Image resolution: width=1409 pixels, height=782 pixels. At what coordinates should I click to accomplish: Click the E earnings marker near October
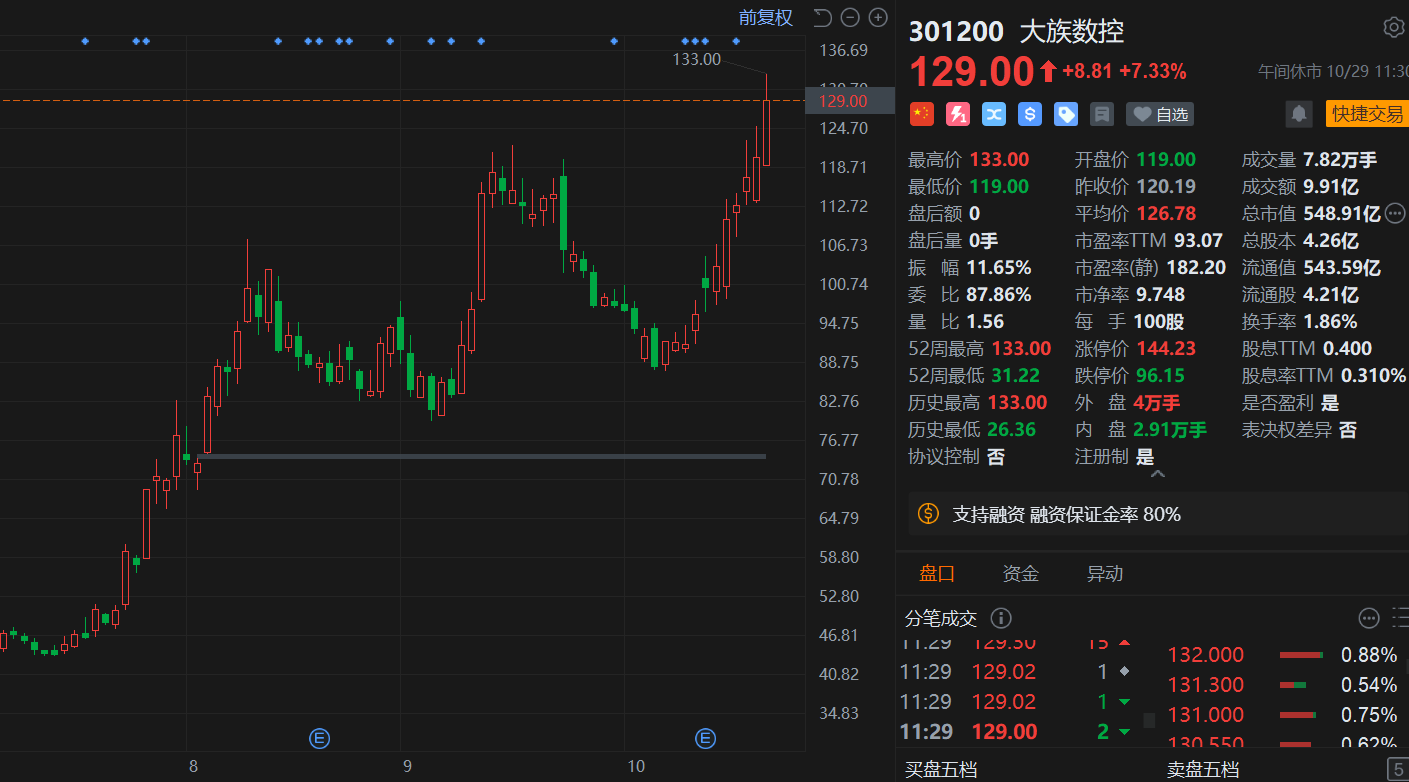[706, 739]
